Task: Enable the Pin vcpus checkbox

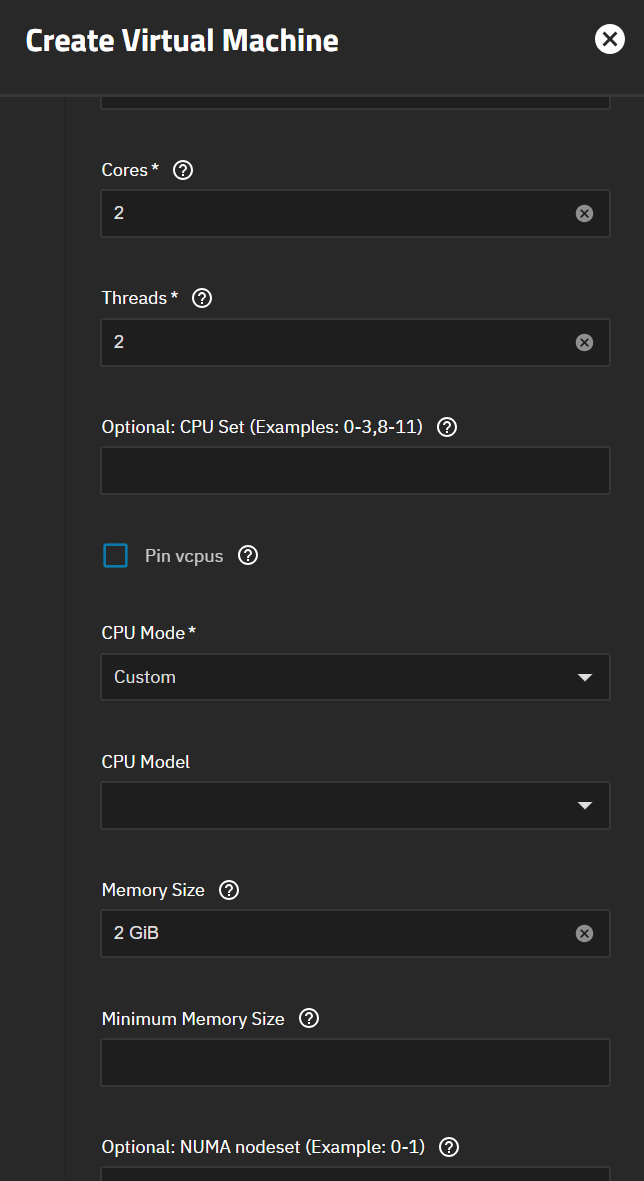Action: pyautogui.click(x=116, y=555)
